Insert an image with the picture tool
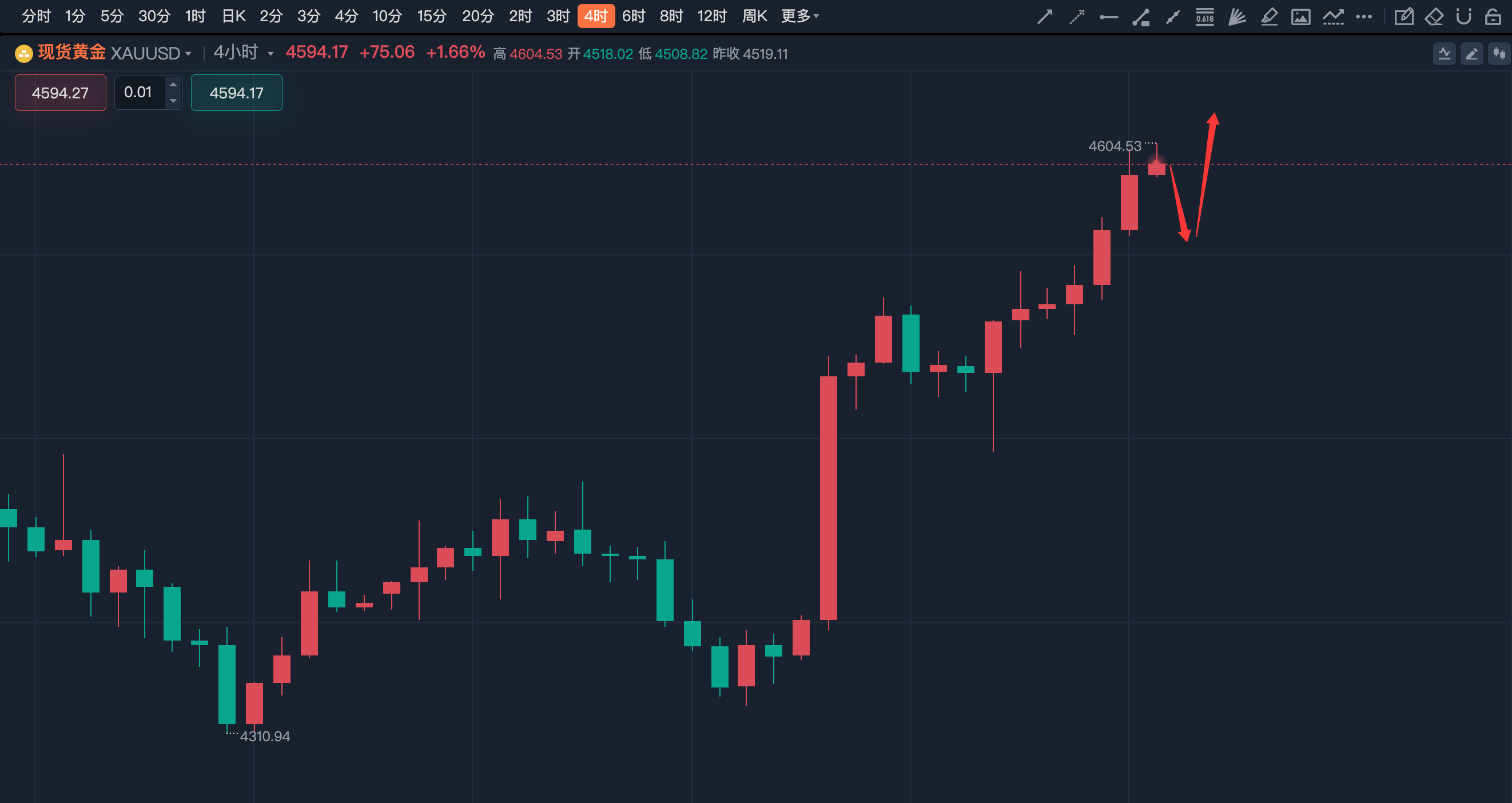The width and height of the screenshot is (1512, 803). click(1300, 17)
